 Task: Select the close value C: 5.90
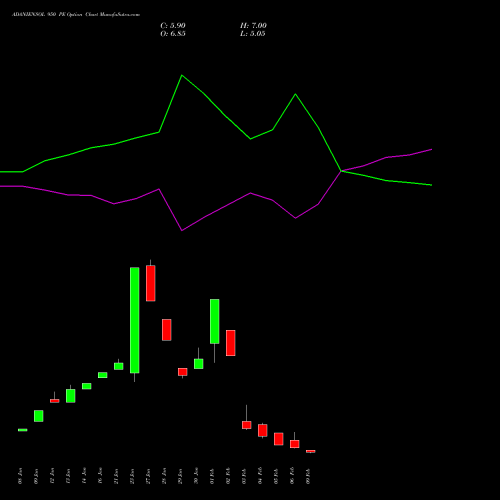point(173,26)
